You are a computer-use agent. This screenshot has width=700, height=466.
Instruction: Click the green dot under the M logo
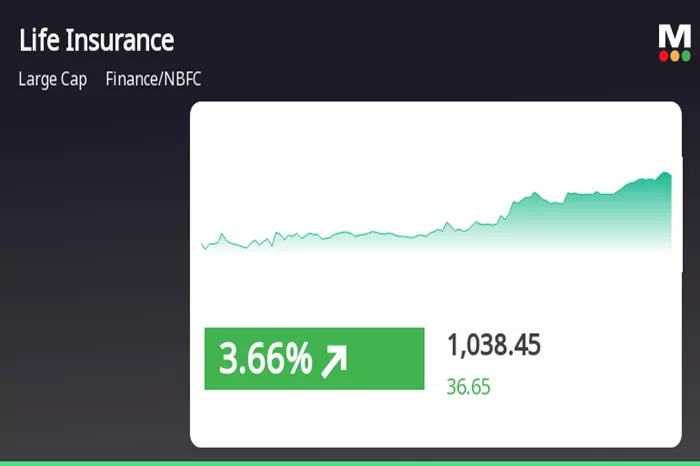[x=686, y=56]
